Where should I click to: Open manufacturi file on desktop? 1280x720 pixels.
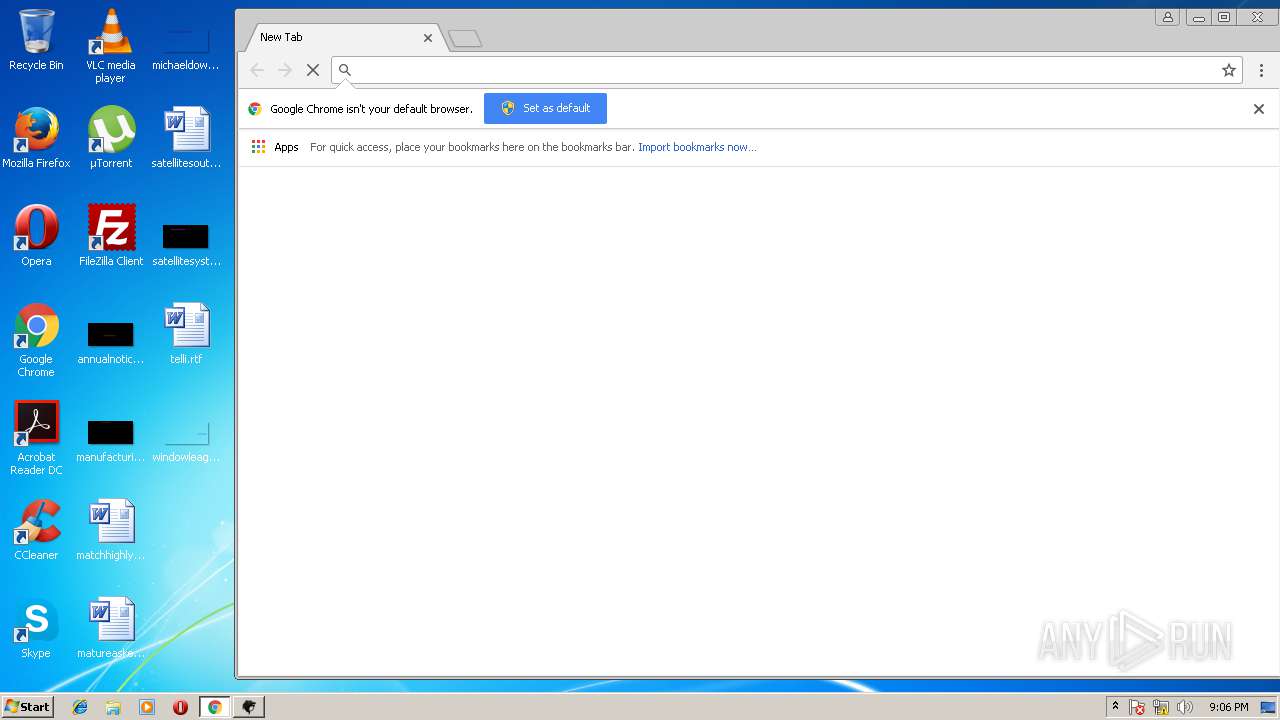click(110, 438)
